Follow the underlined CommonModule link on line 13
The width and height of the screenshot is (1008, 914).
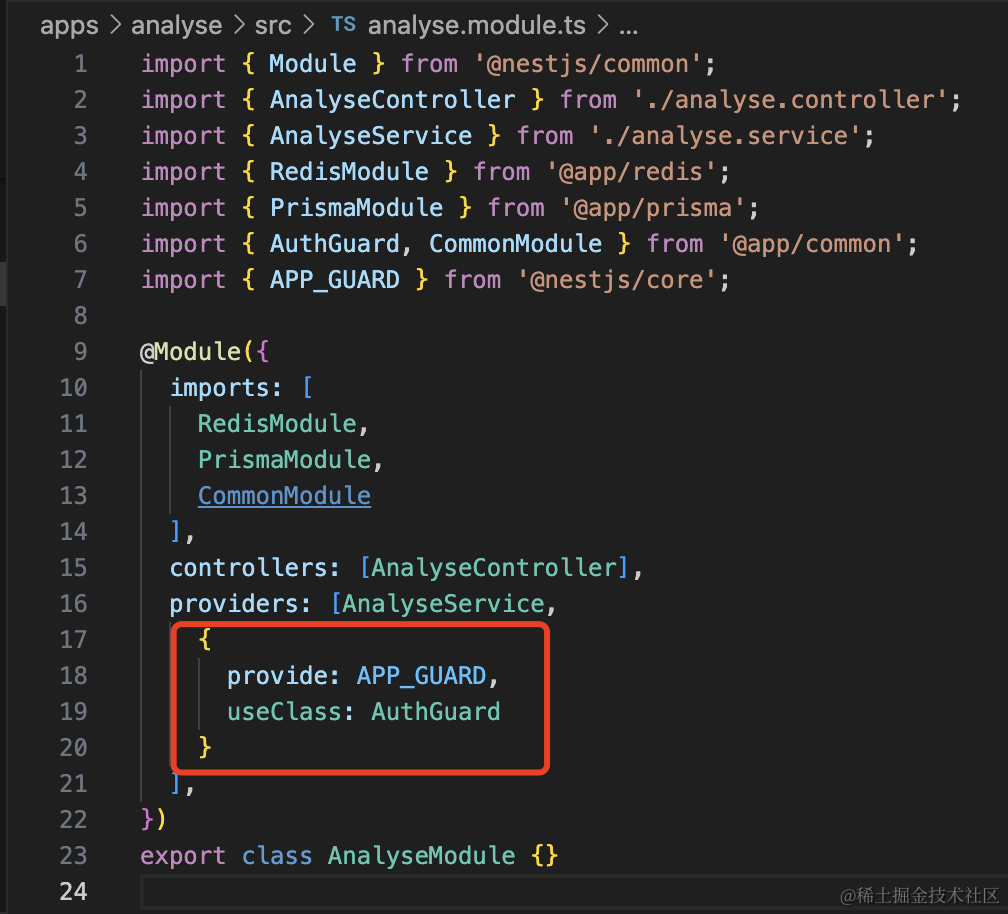tap(284, 495)
